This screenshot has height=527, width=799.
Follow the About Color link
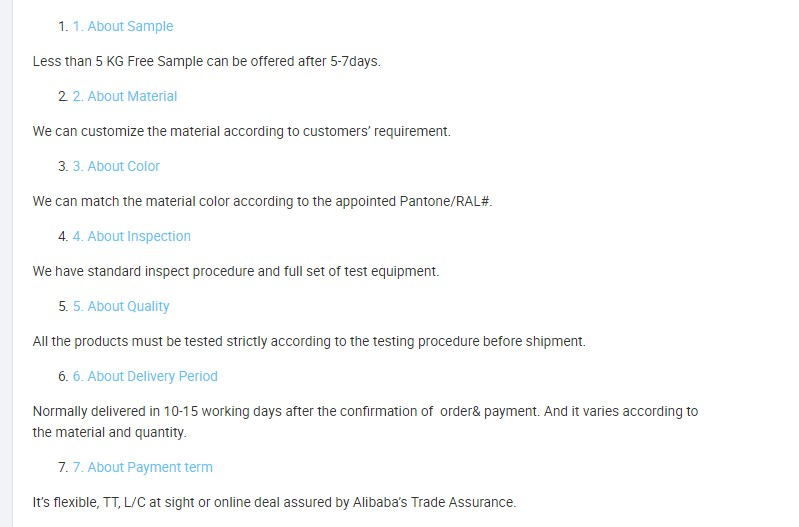(116, 166)
